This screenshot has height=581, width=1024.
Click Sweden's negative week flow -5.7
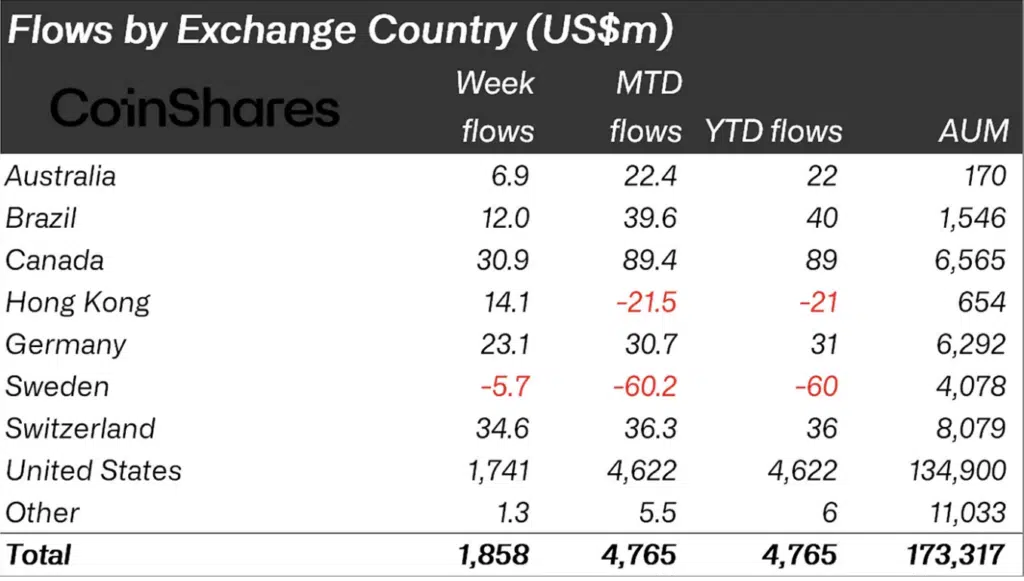coord(503,386)
